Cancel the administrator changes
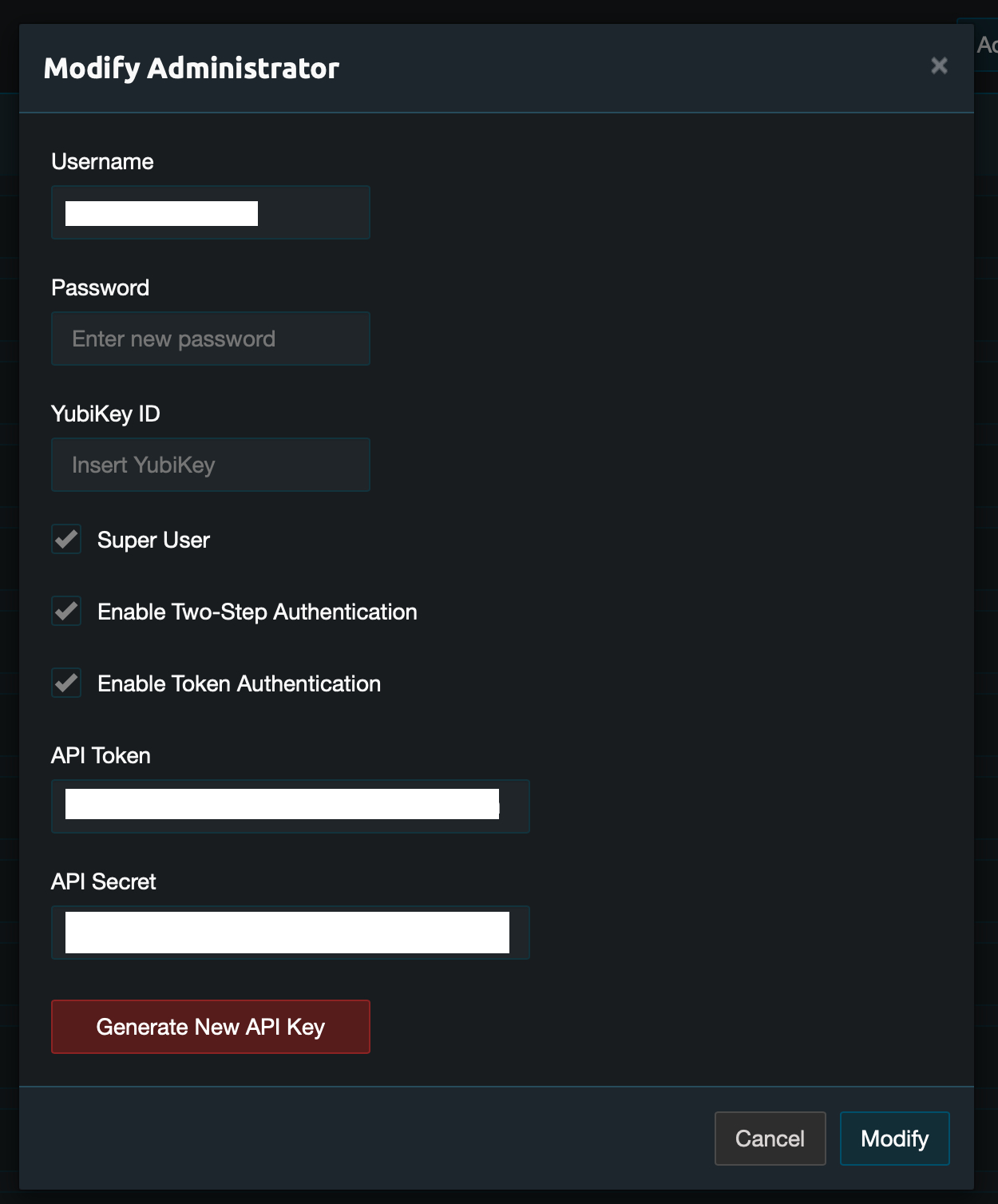Image resolution: width=998 pixels, height=1204 pixels. 770,1139
